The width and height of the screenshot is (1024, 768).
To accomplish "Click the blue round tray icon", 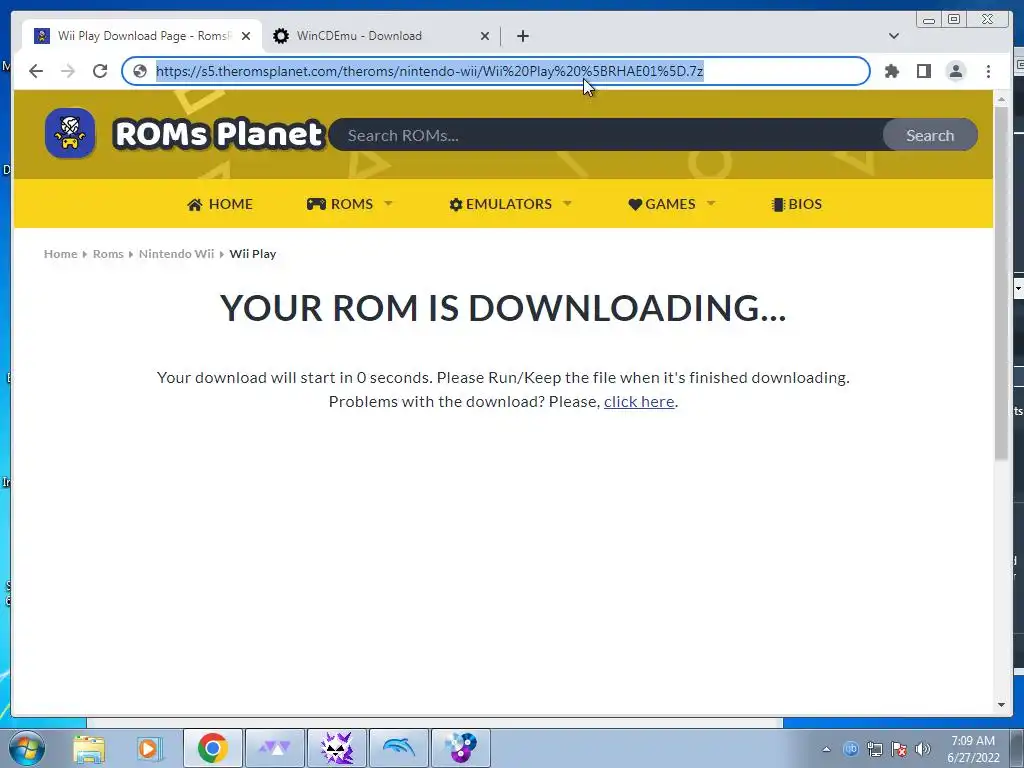I will (850, 748).
